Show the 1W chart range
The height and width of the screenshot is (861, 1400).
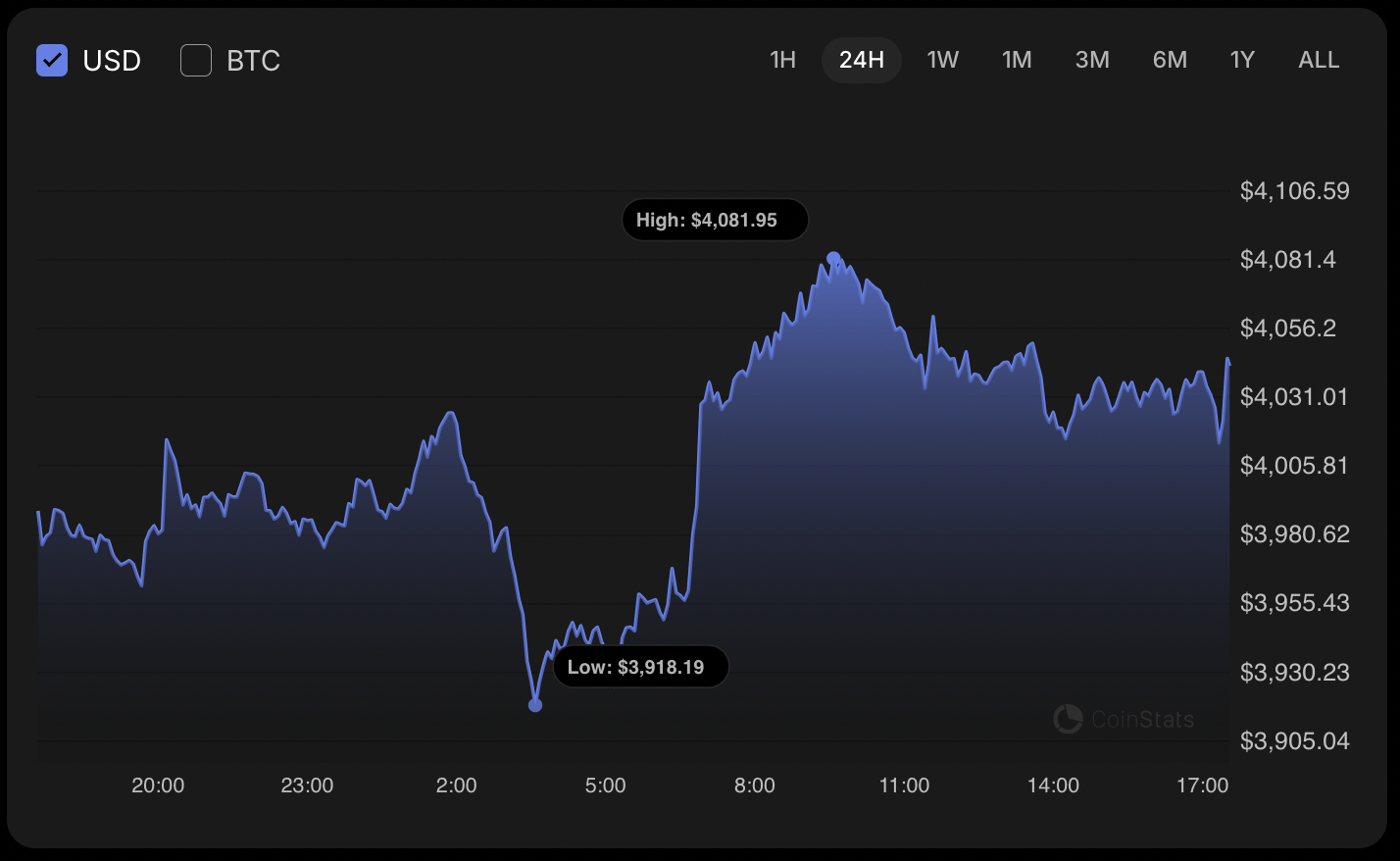942,60
